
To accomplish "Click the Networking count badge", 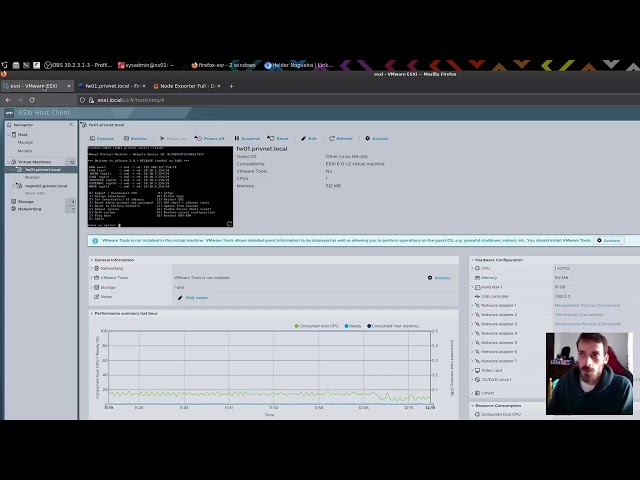I will pos(72,209).
